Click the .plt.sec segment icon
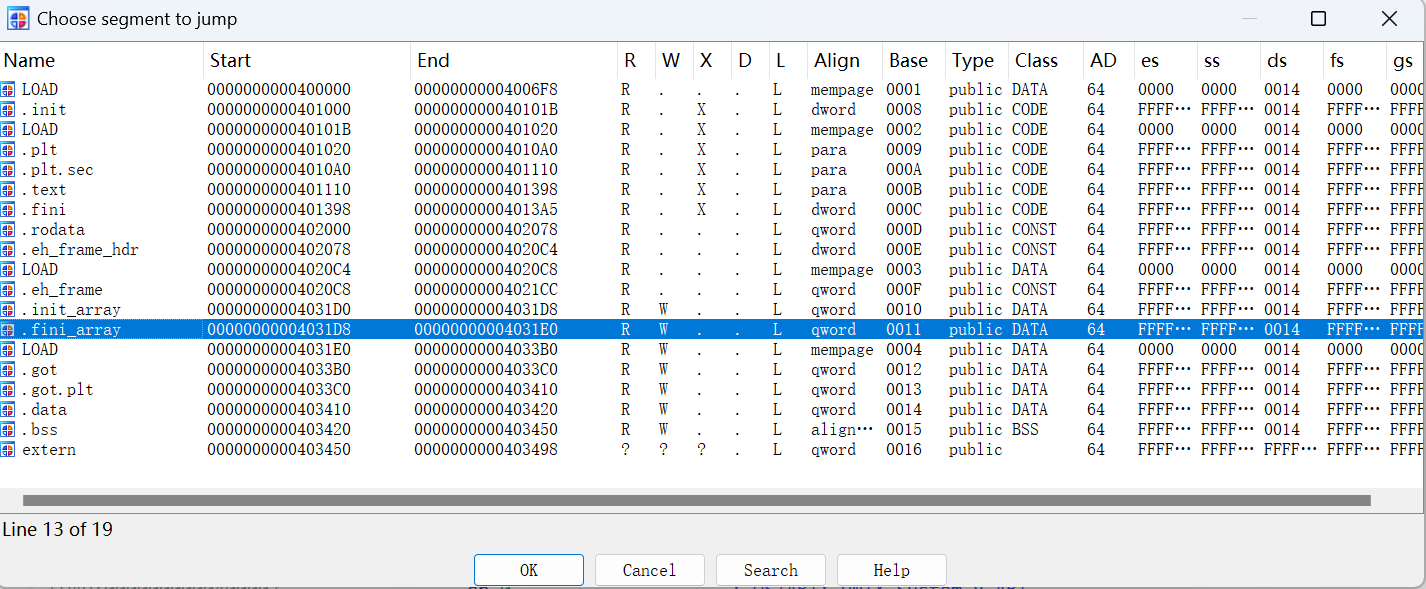 9,170
